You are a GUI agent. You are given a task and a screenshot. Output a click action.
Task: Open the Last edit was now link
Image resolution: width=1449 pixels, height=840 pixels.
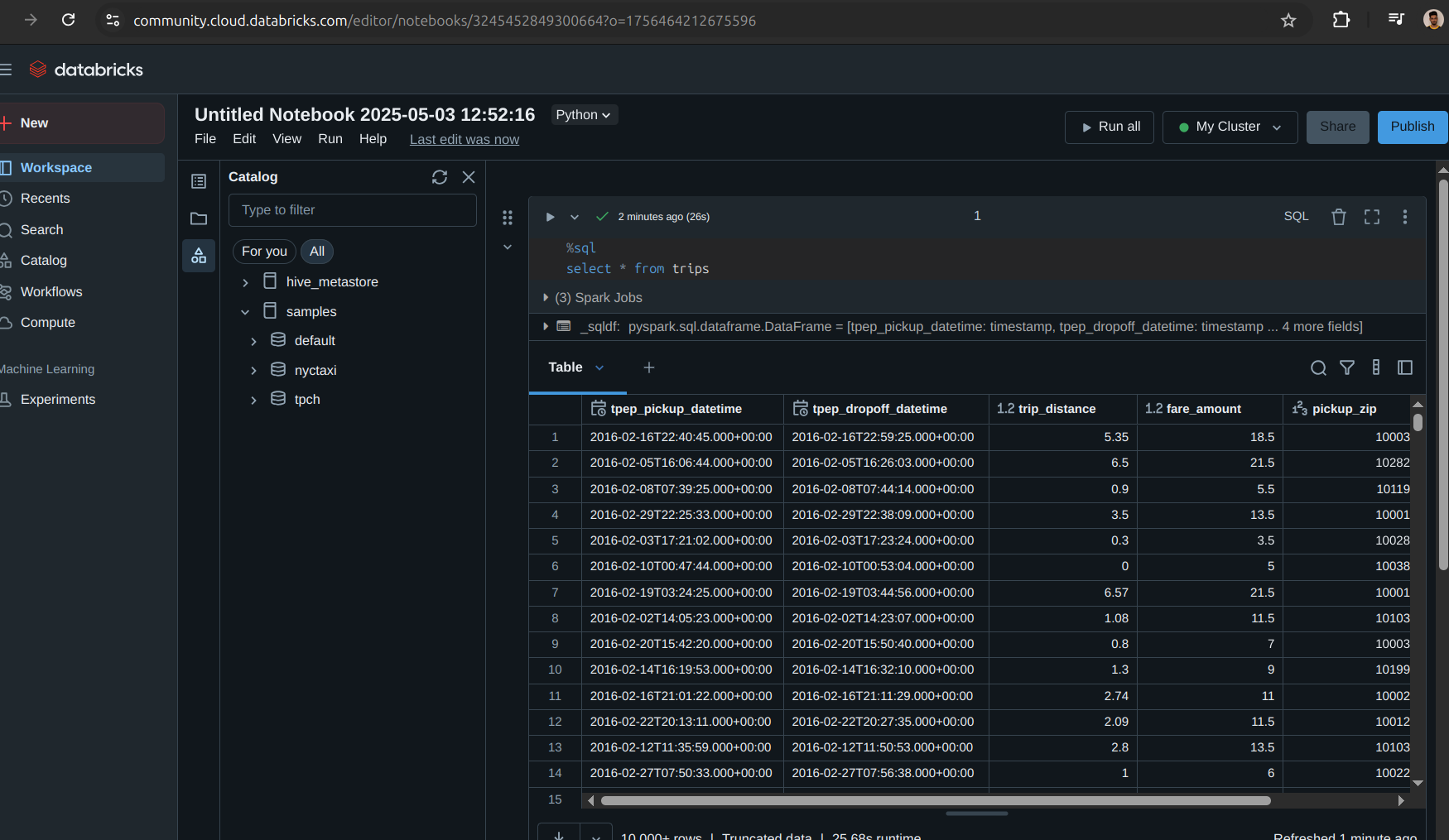465,140
